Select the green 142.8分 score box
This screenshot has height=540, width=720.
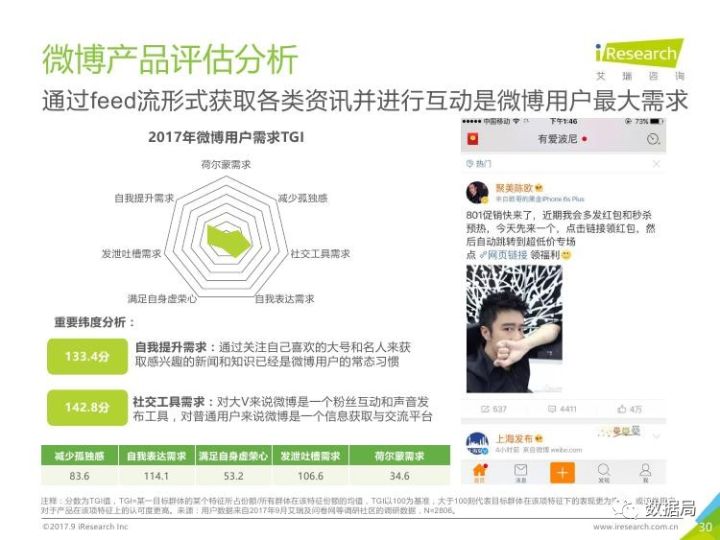tap(87, 407)
